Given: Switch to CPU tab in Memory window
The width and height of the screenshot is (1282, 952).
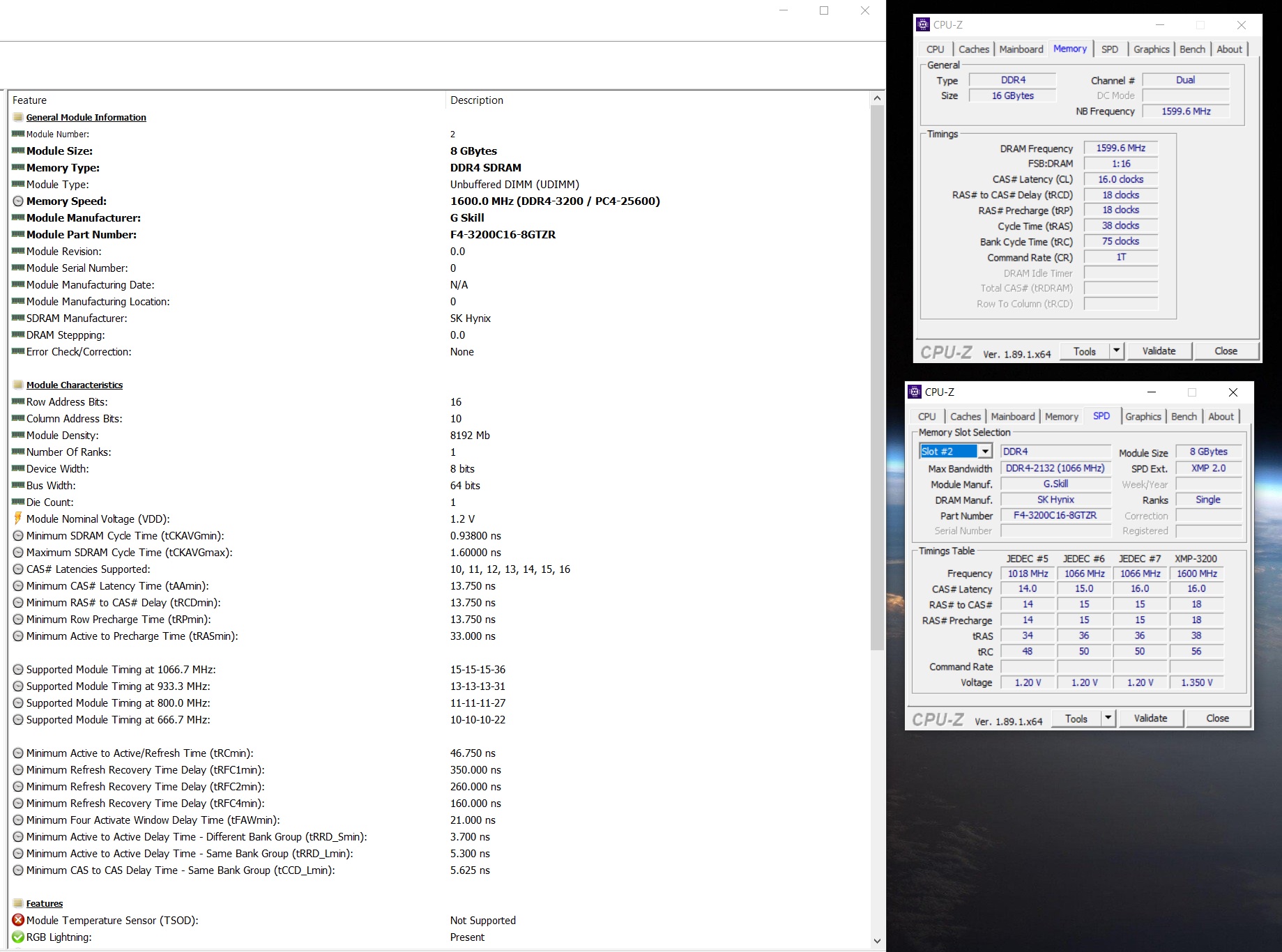Looking at the screenshot, I should pyautogui.click(x=935, y=49).
